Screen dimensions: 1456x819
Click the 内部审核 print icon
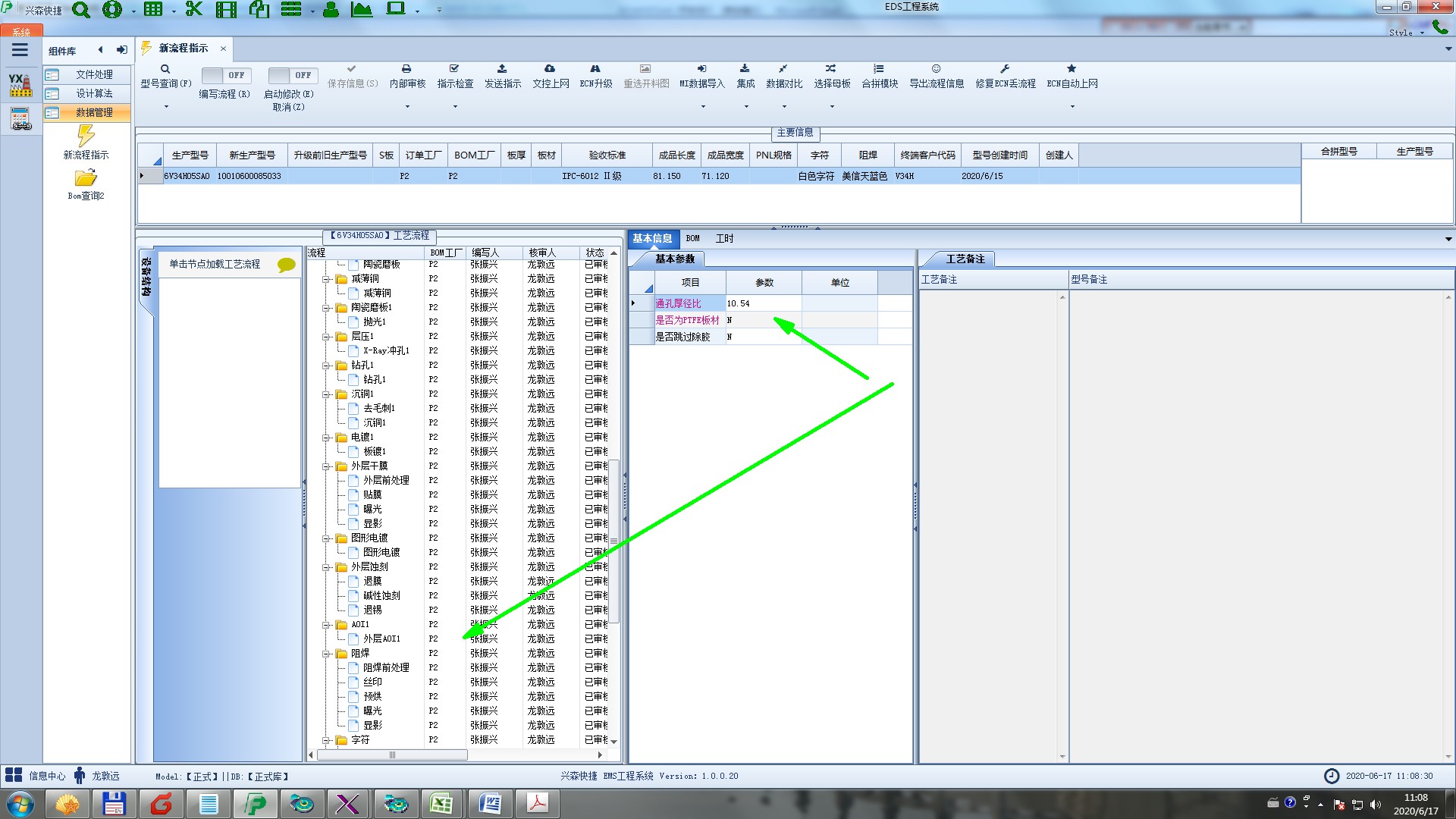[406, 69]
